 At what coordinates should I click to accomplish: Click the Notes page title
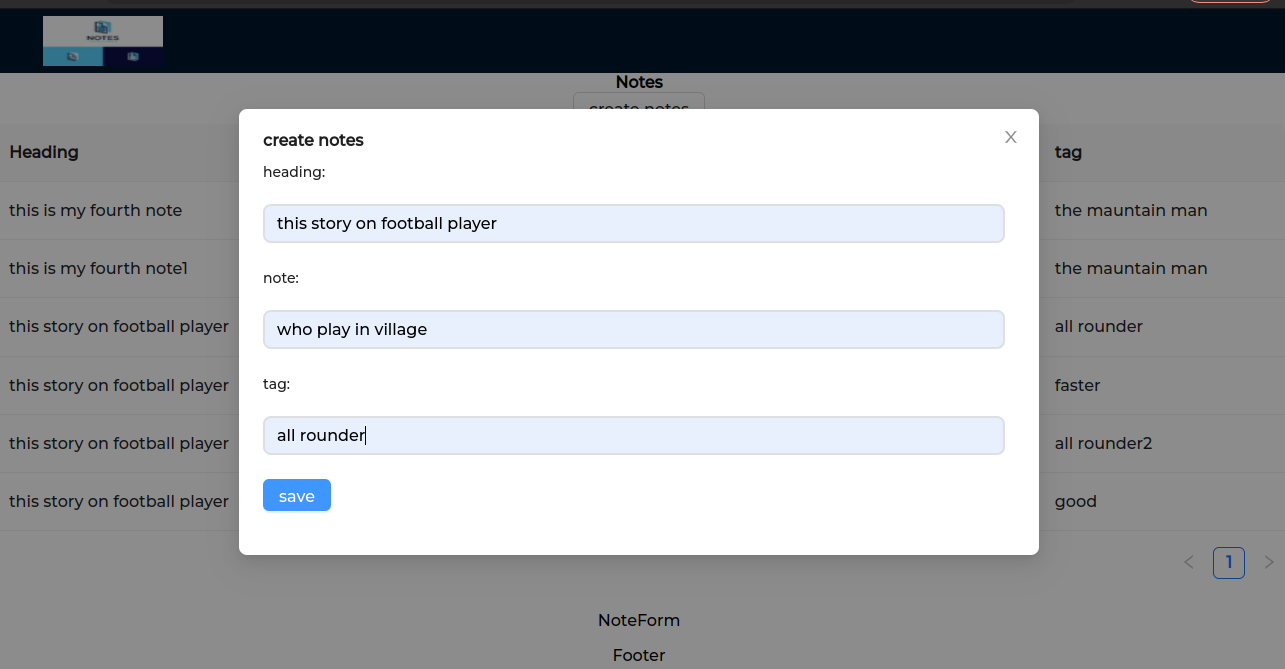tap(638, 82)
